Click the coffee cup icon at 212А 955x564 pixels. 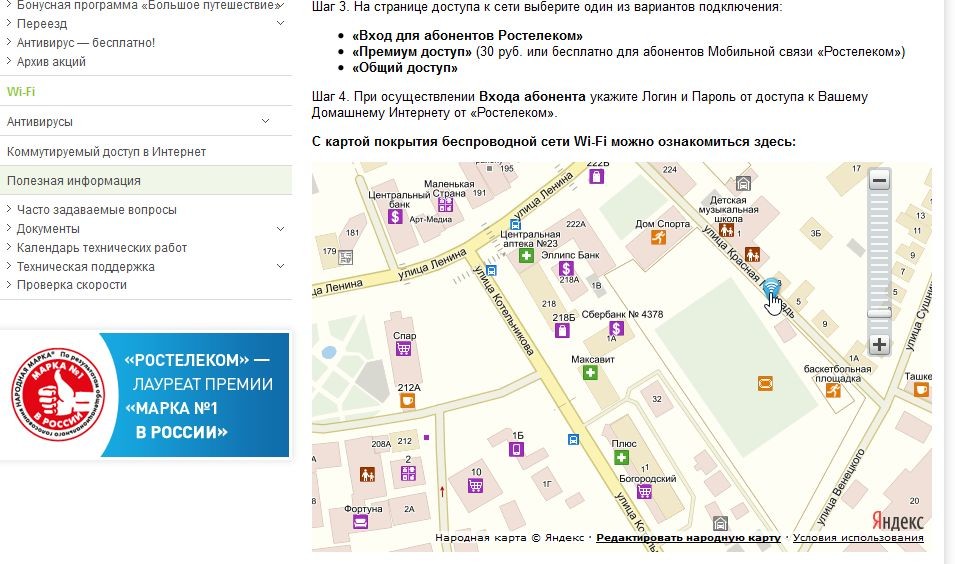406,401
